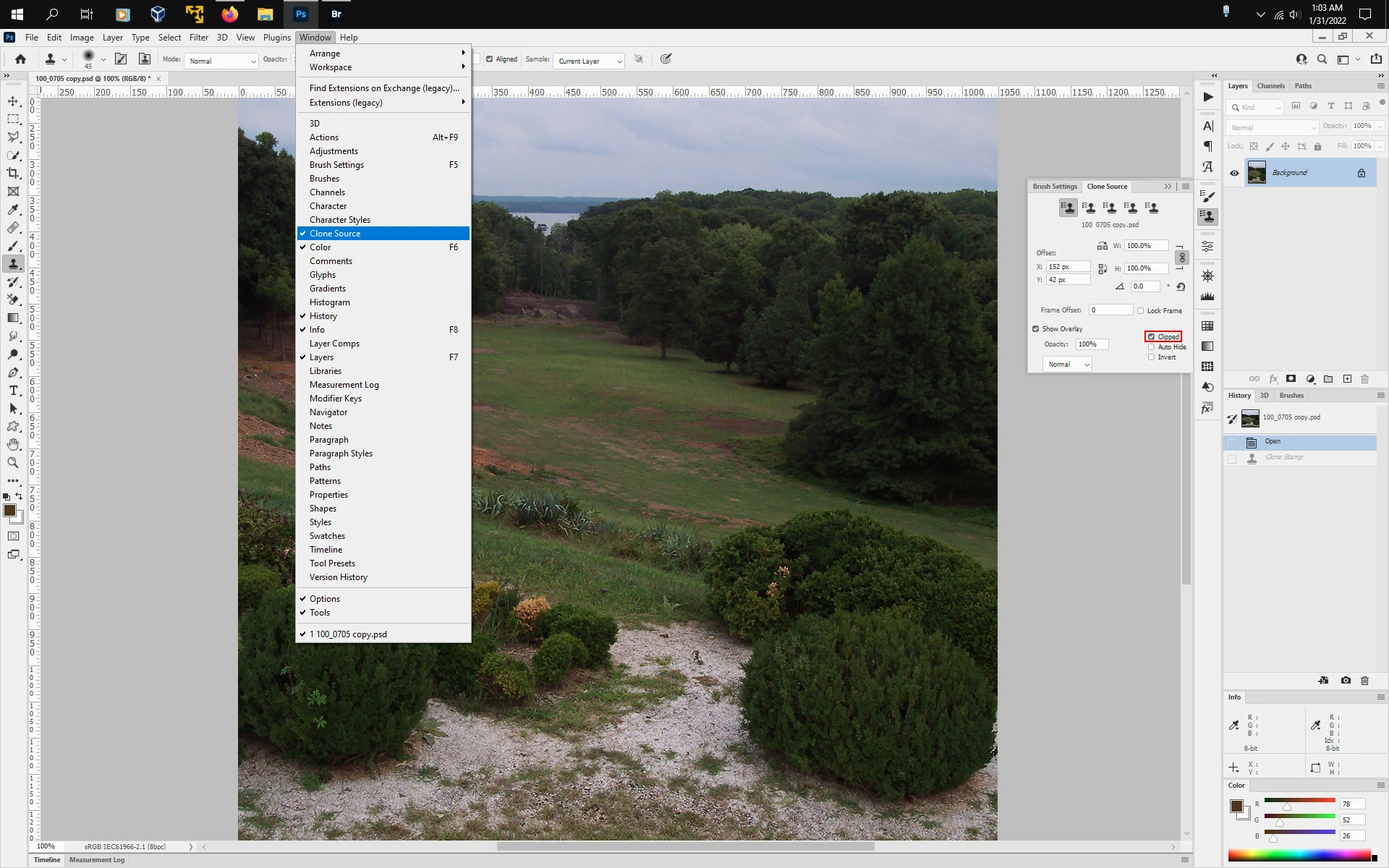Open the Sample Current Layer dropdown

(x=590, y=61)
